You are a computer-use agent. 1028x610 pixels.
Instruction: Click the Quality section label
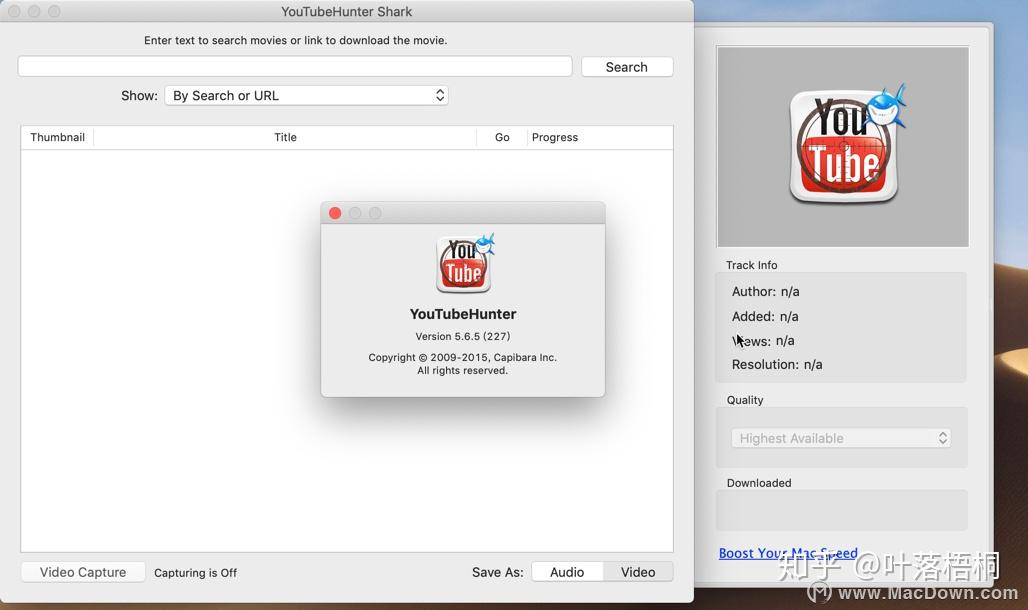click(x=745, y=400)
